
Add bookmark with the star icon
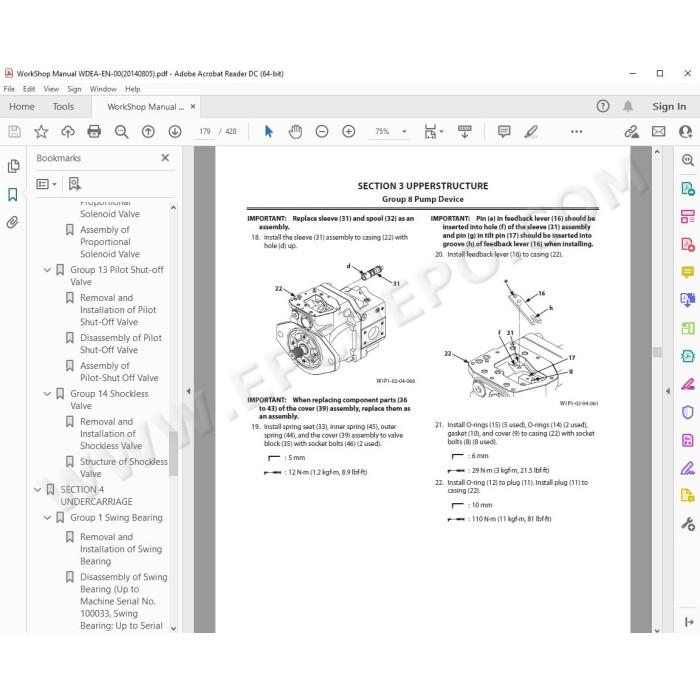pyautogui.click(x=41, y=131)
